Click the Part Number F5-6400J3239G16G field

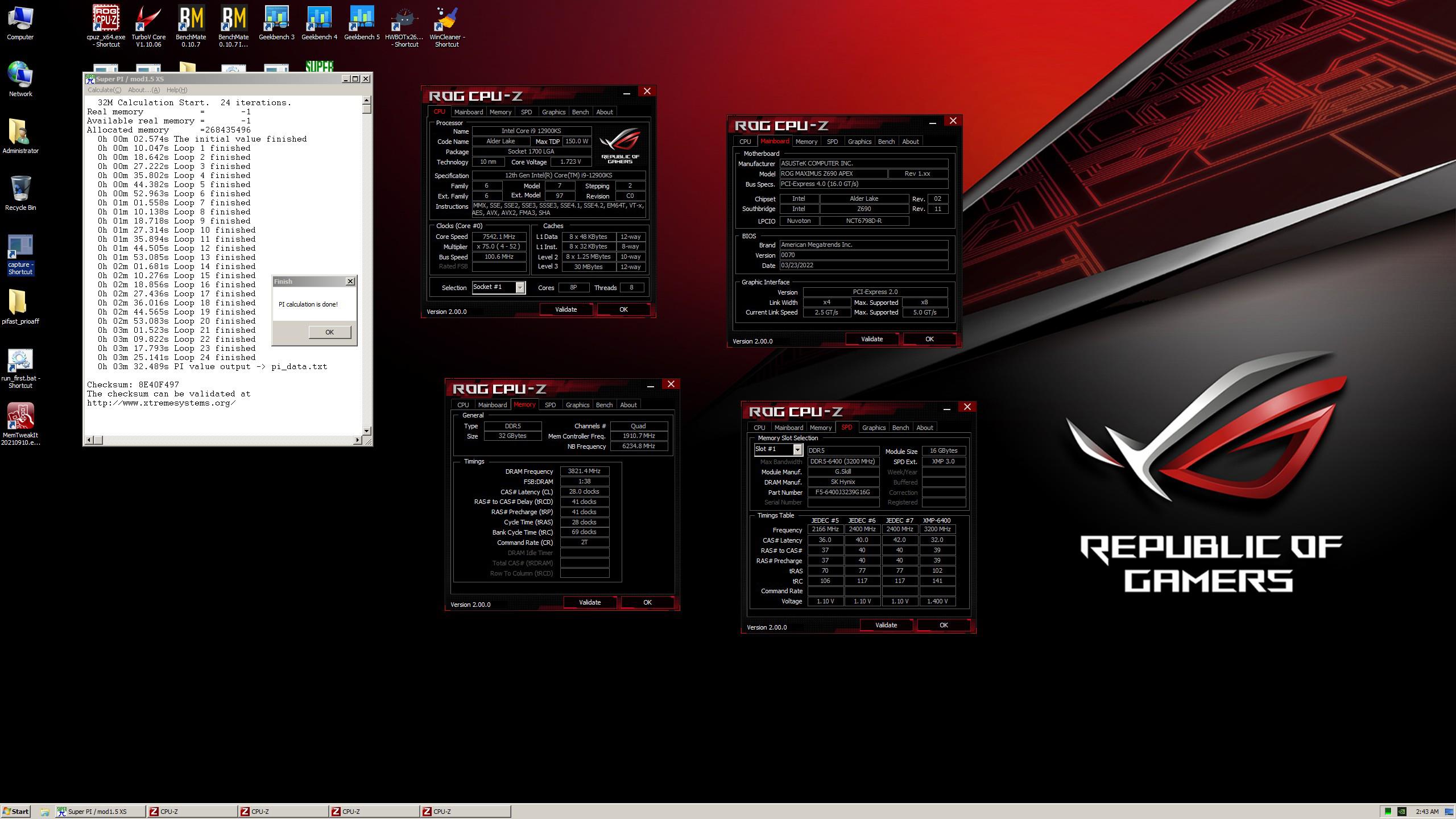(843, 493)
